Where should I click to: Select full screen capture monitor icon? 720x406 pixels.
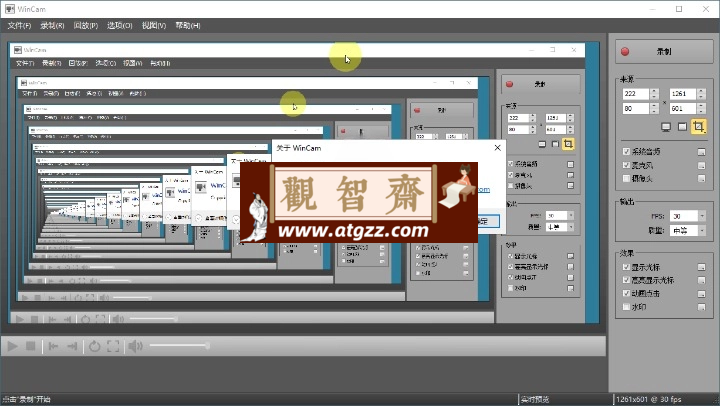point(666,127)
